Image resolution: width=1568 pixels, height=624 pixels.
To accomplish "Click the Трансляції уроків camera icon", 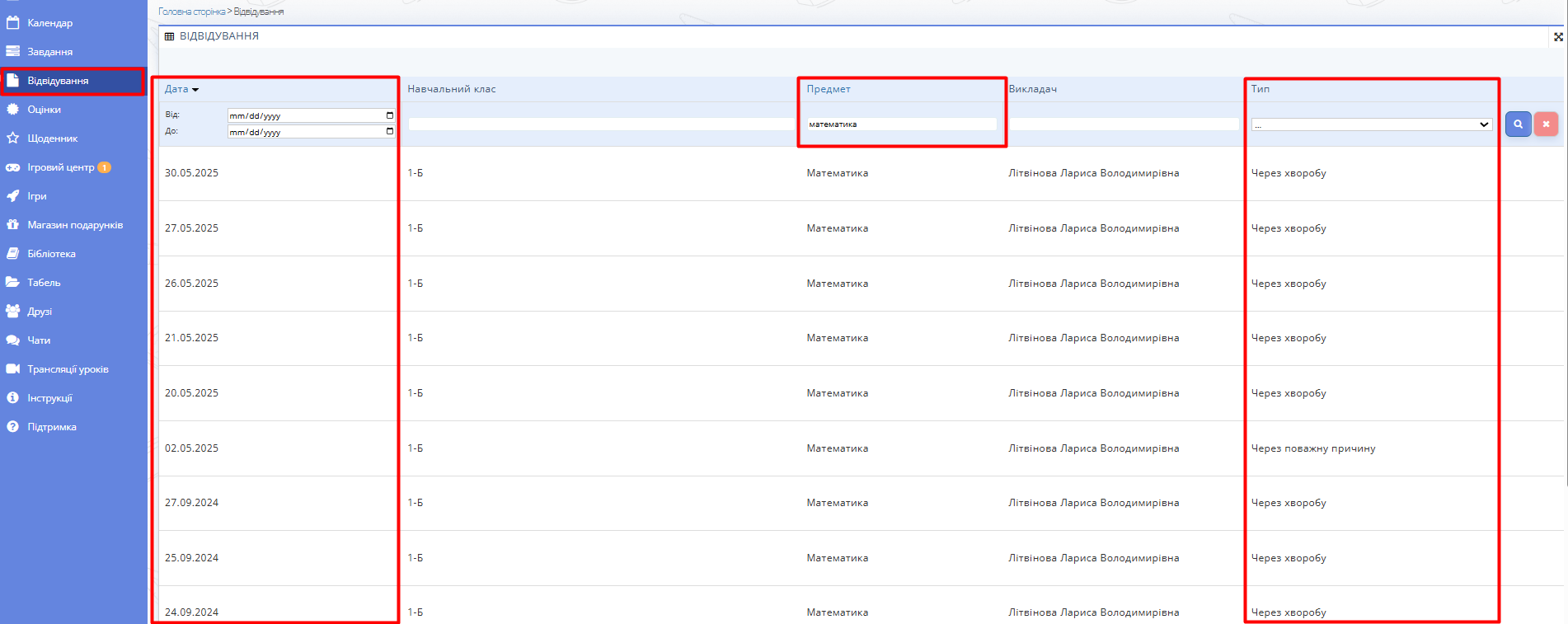I will coord(13,369).
